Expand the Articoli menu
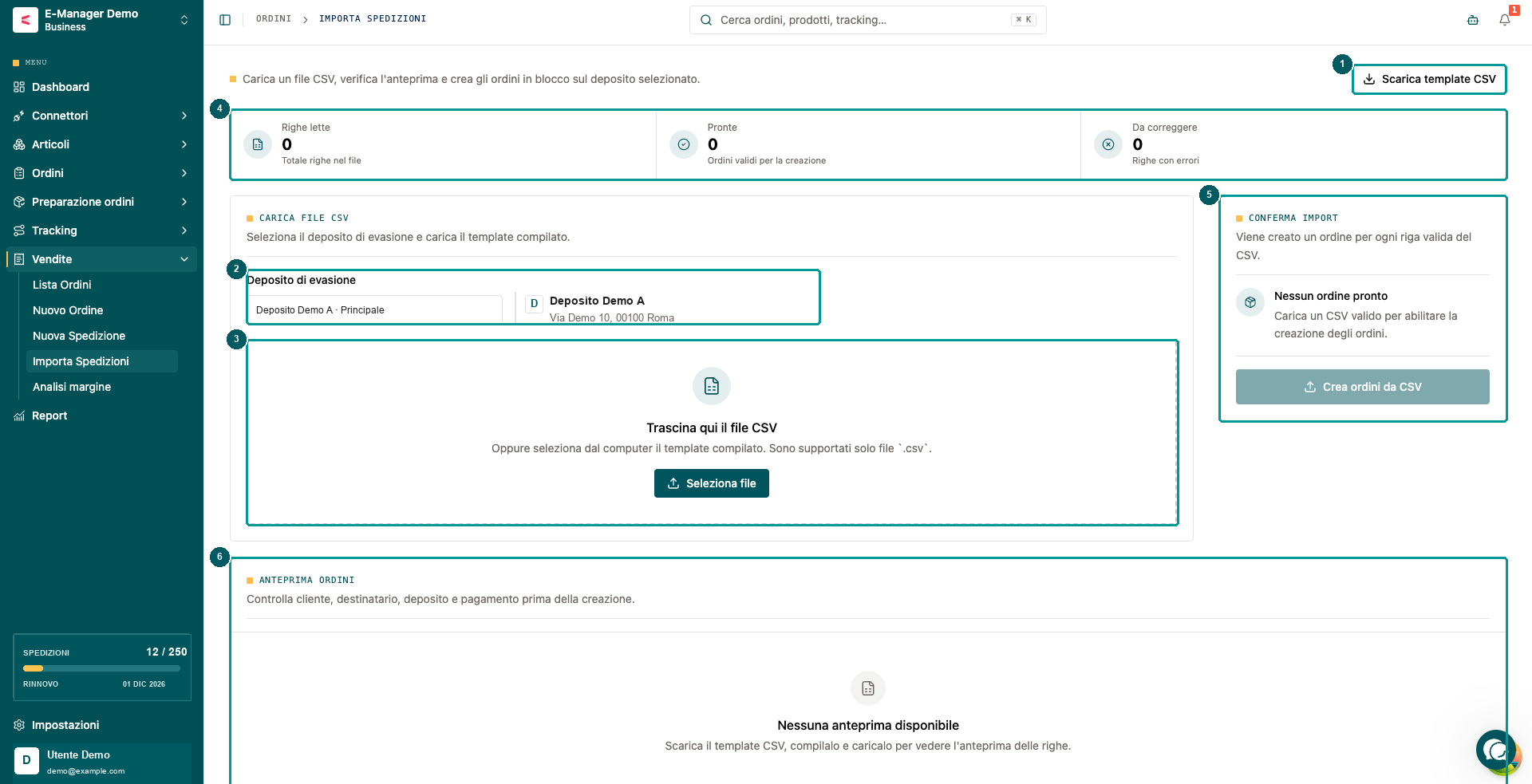The image size is (1532, 784). click(101, 144)
